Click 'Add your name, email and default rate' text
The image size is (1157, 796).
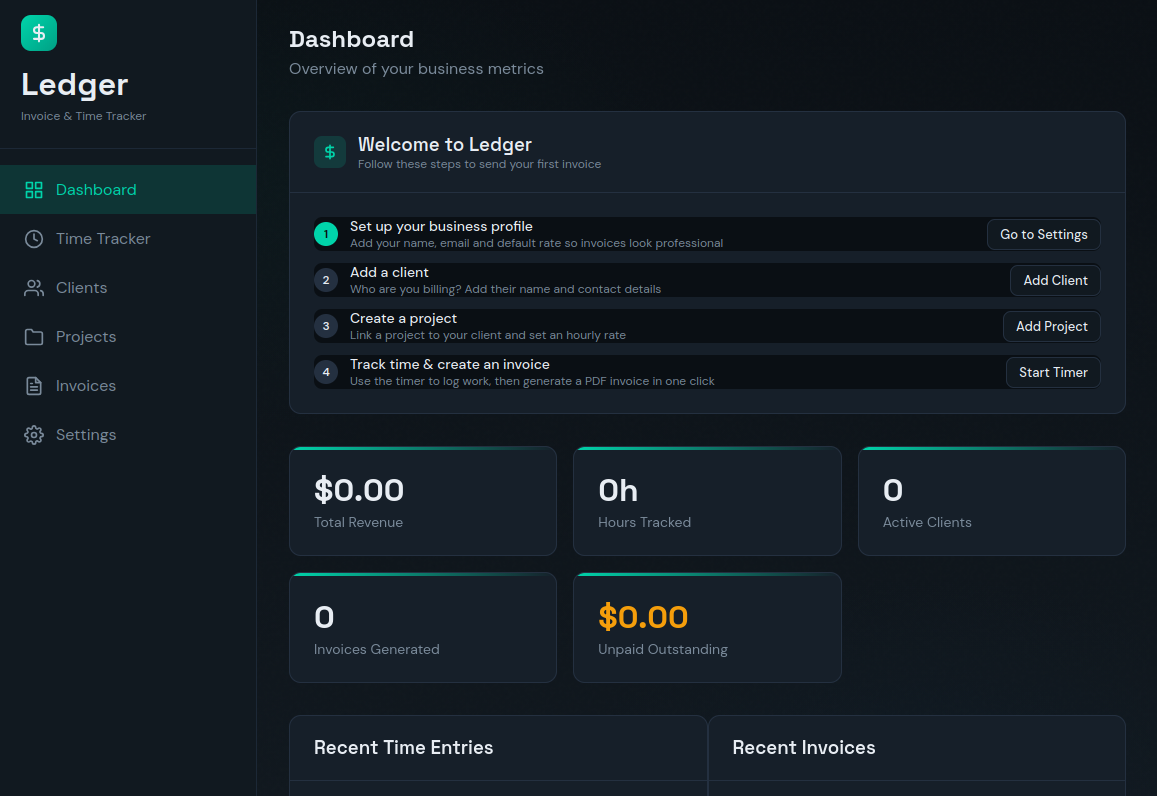[x=536, y=243]
